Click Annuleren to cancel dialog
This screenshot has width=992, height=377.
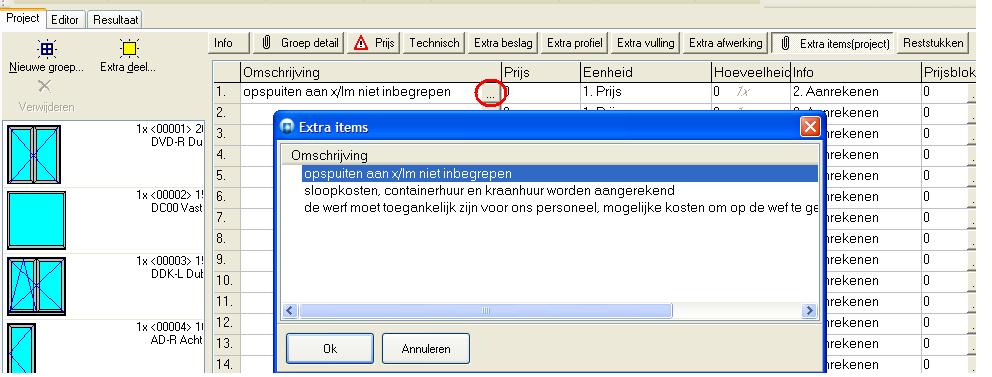coord(426,349)
